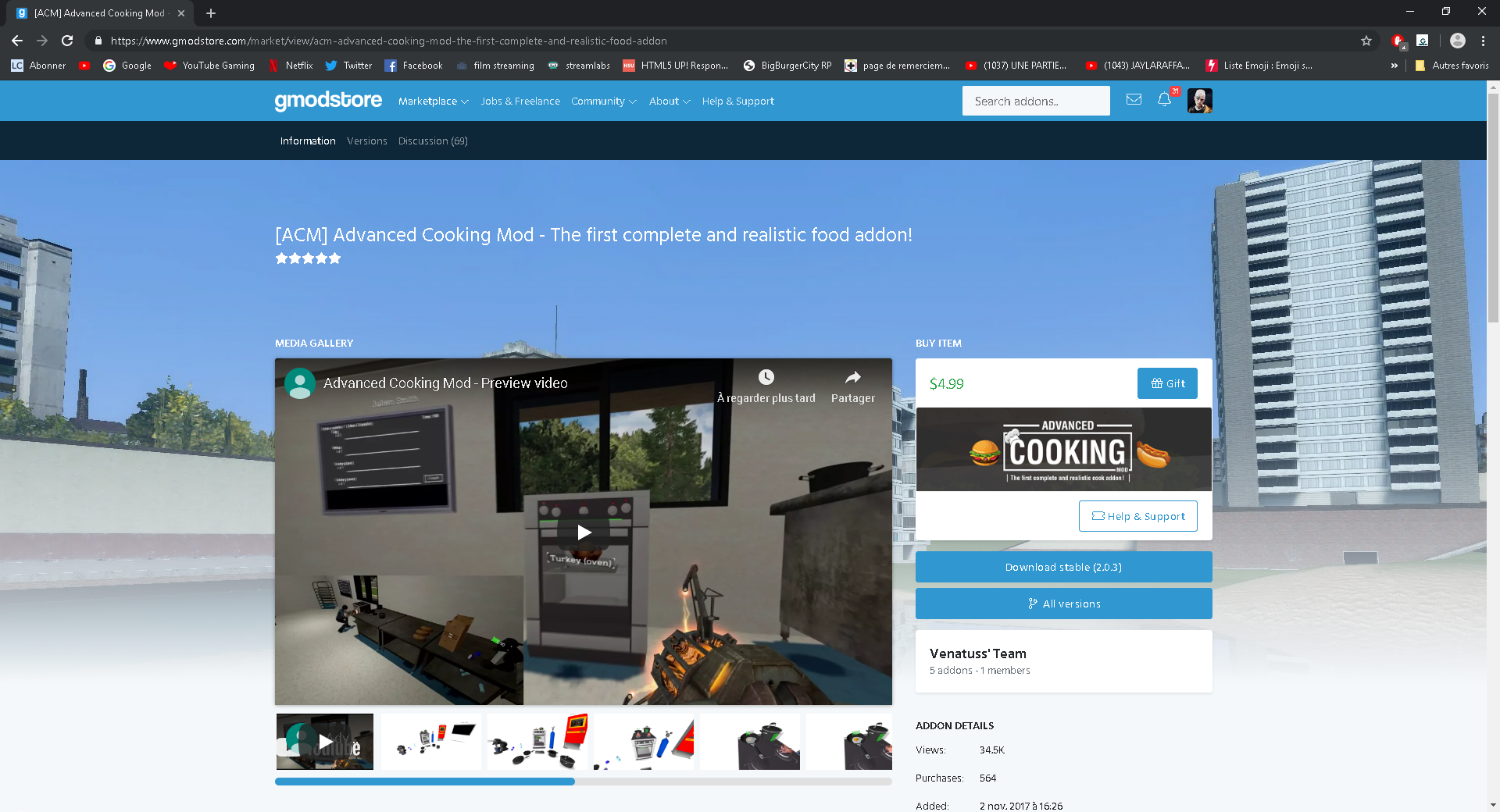The image size is (1500, 812).
Task: Open Help & Support in top navigation
Action: (x=737, y=101)
